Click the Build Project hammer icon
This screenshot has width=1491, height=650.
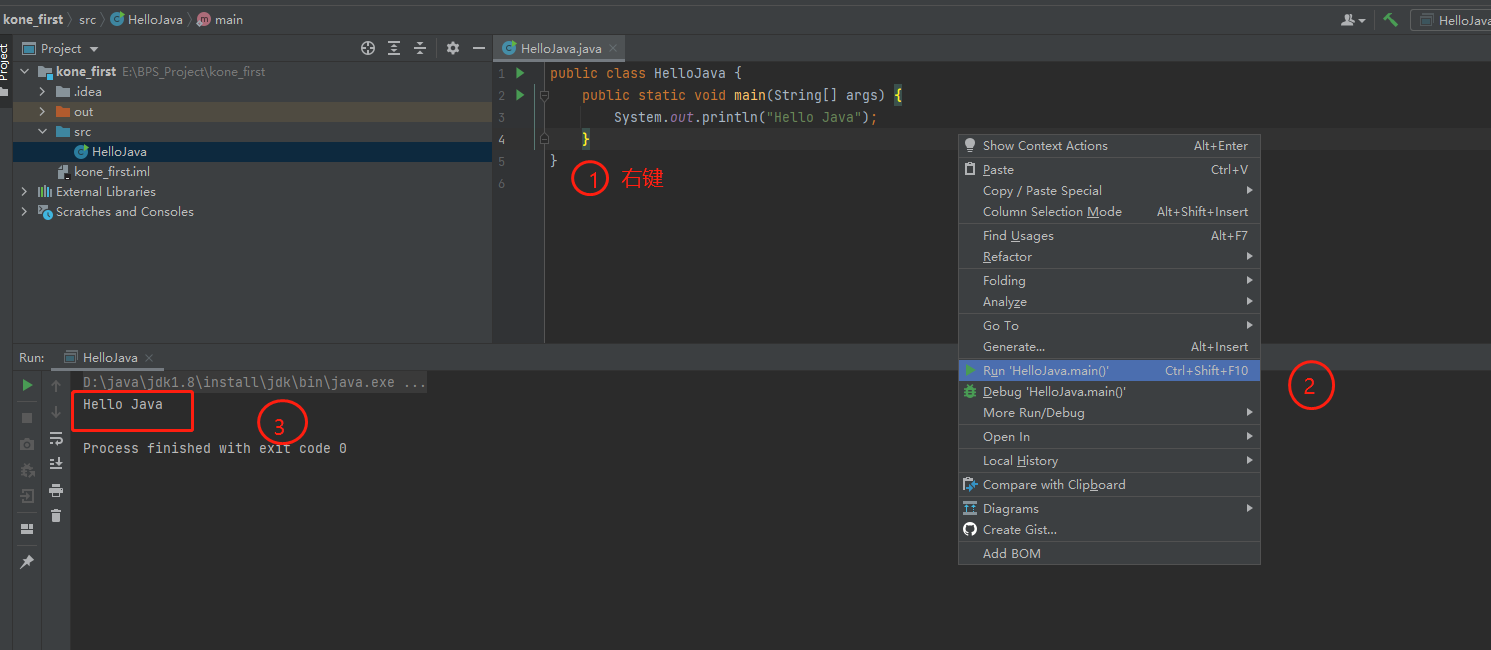point(1390,20)
